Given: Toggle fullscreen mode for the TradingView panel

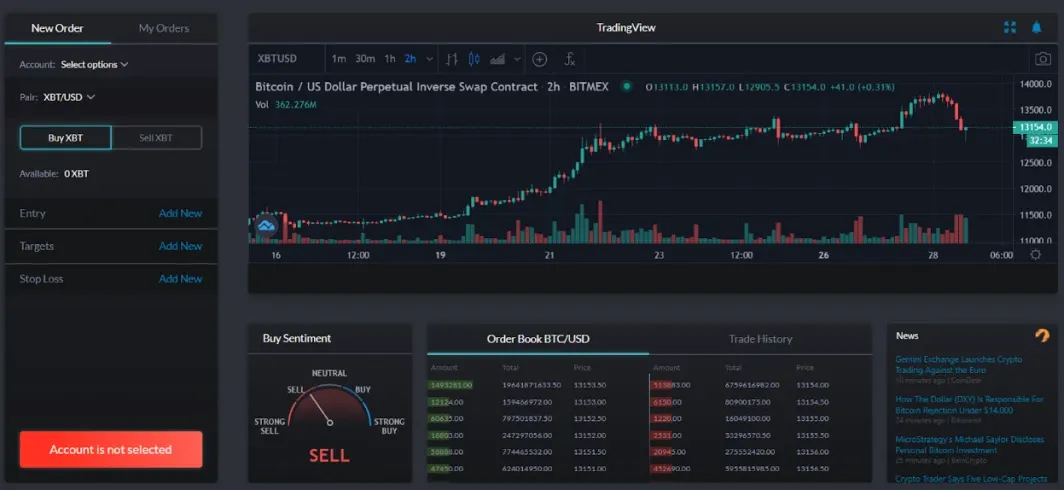Looking at the screenshot, I should (x=1010, y=27).
